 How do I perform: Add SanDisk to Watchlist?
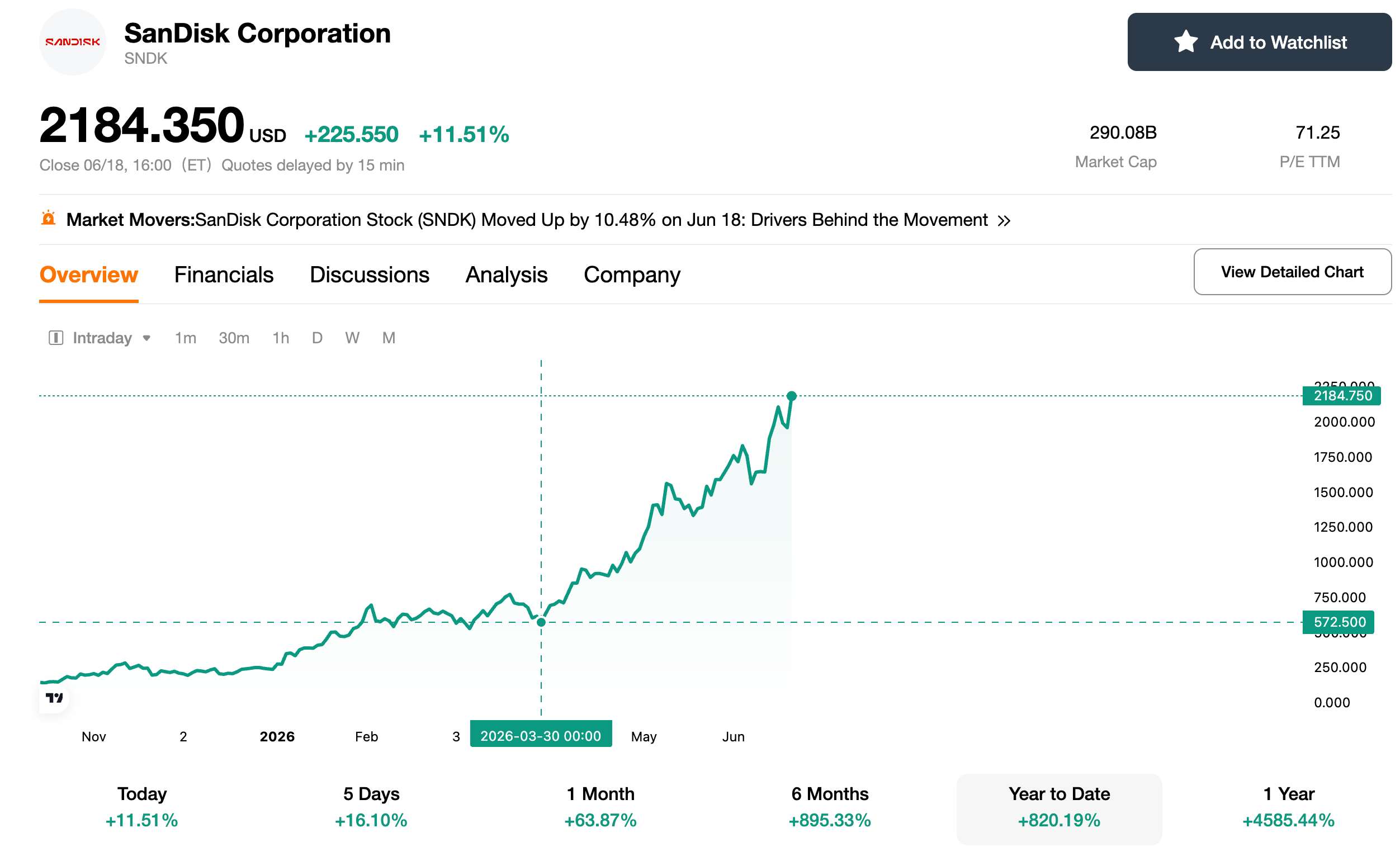1259,42
